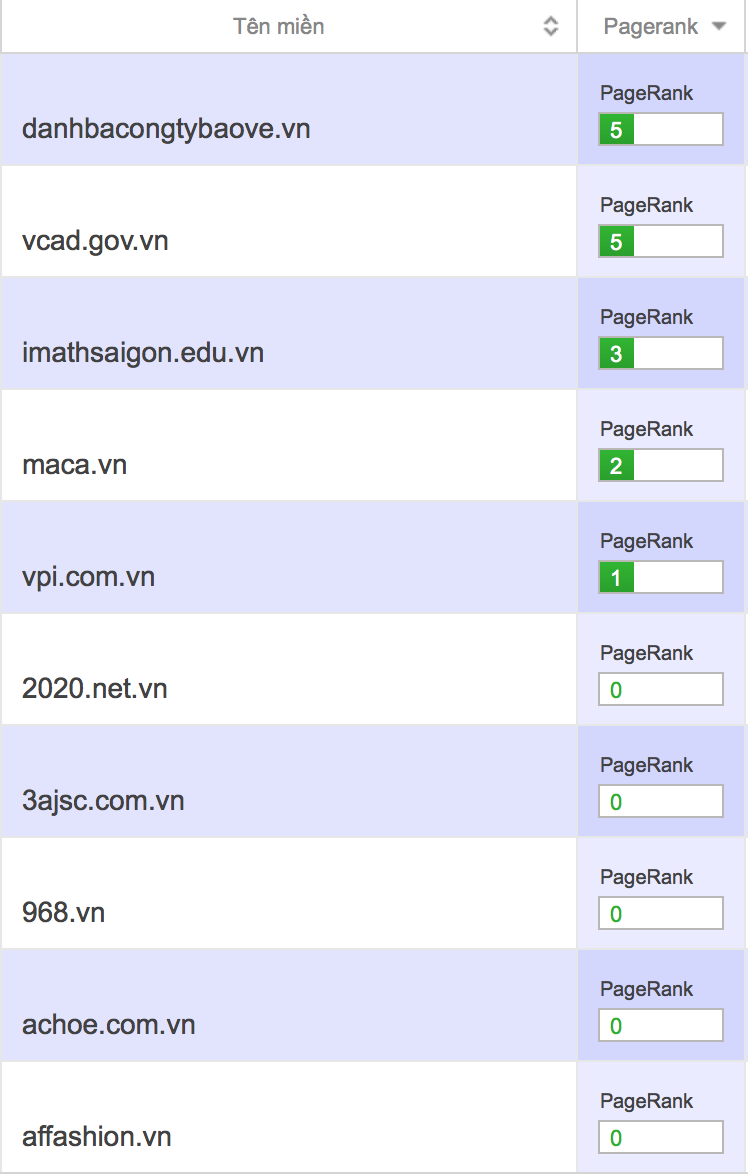Click the PageRank 5 bar for danhbacongtybaove.vn

[x=661, y=130]
